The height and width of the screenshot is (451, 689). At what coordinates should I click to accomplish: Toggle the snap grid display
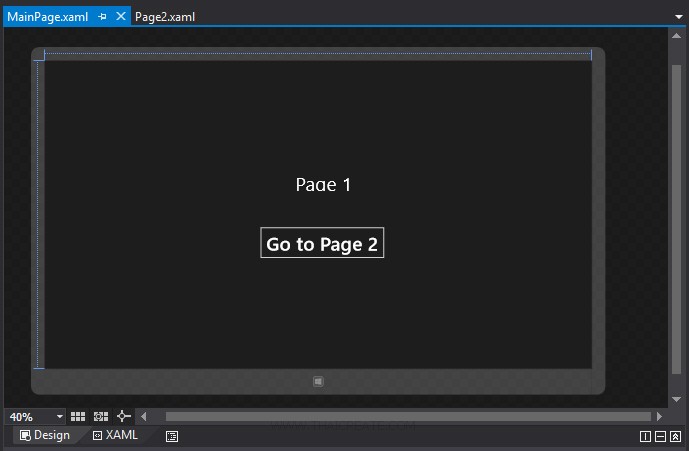pyautogui.click(x=78, y=416)
